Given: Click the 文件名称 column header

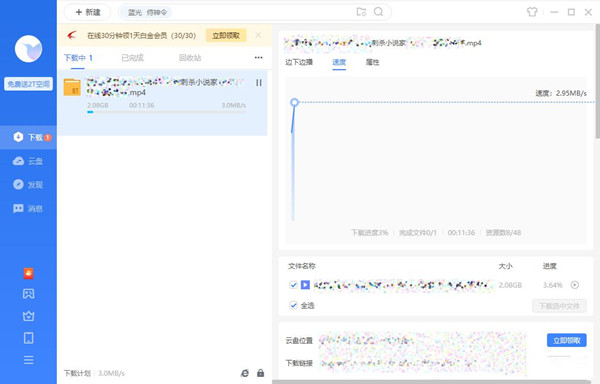Looking at the screenshot, I should coord(302,266).
